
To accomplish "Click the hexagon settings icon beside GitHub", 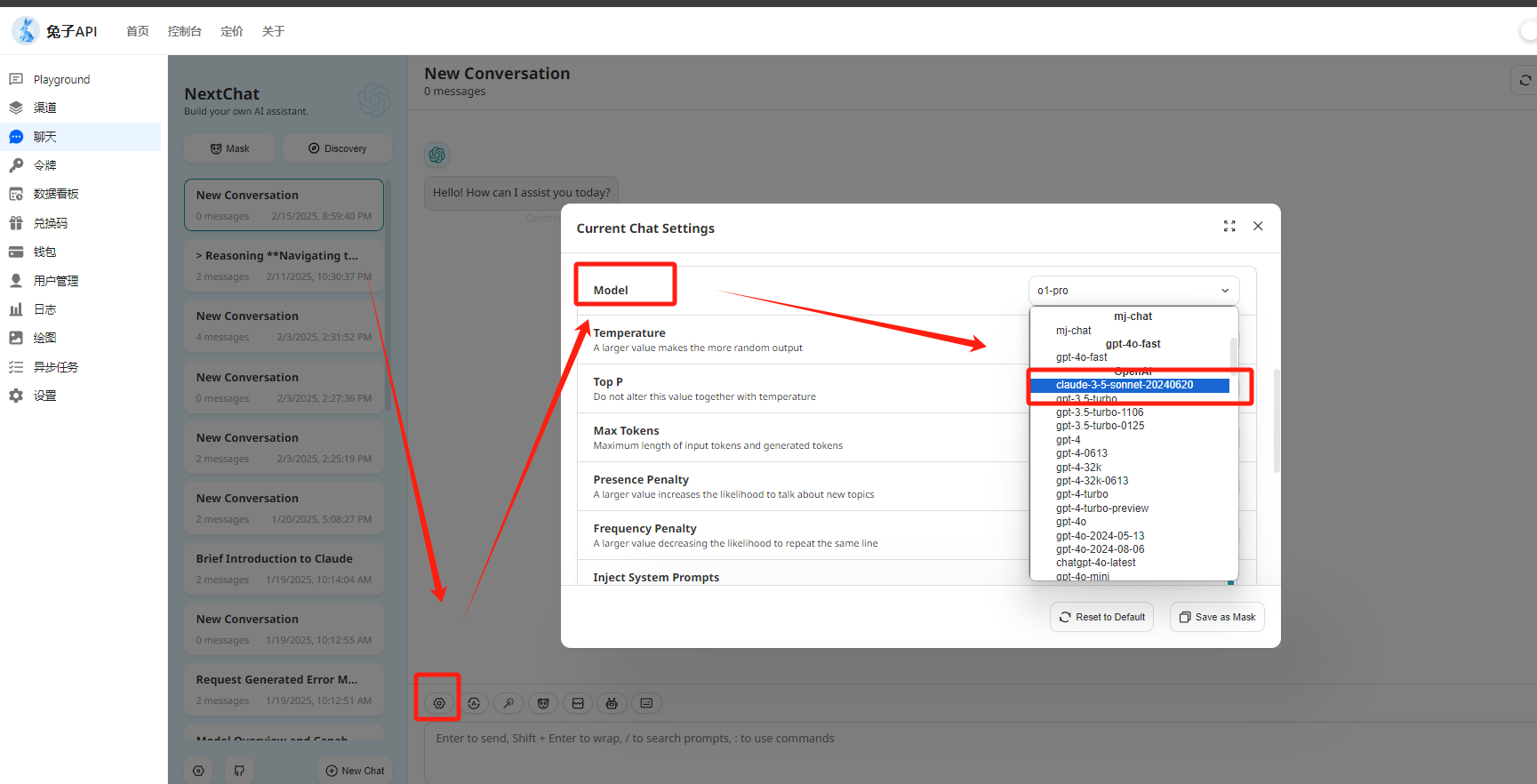I will [198, 771].
